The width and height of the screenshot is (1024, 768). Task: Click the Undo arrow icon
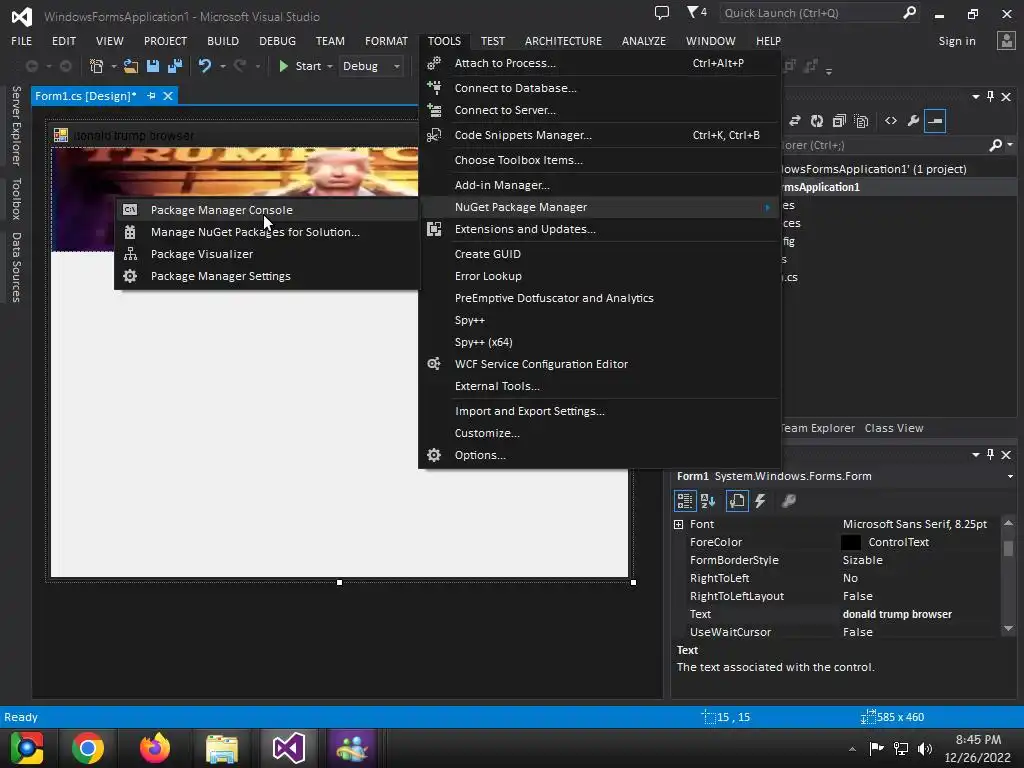[x=205, y=66]
